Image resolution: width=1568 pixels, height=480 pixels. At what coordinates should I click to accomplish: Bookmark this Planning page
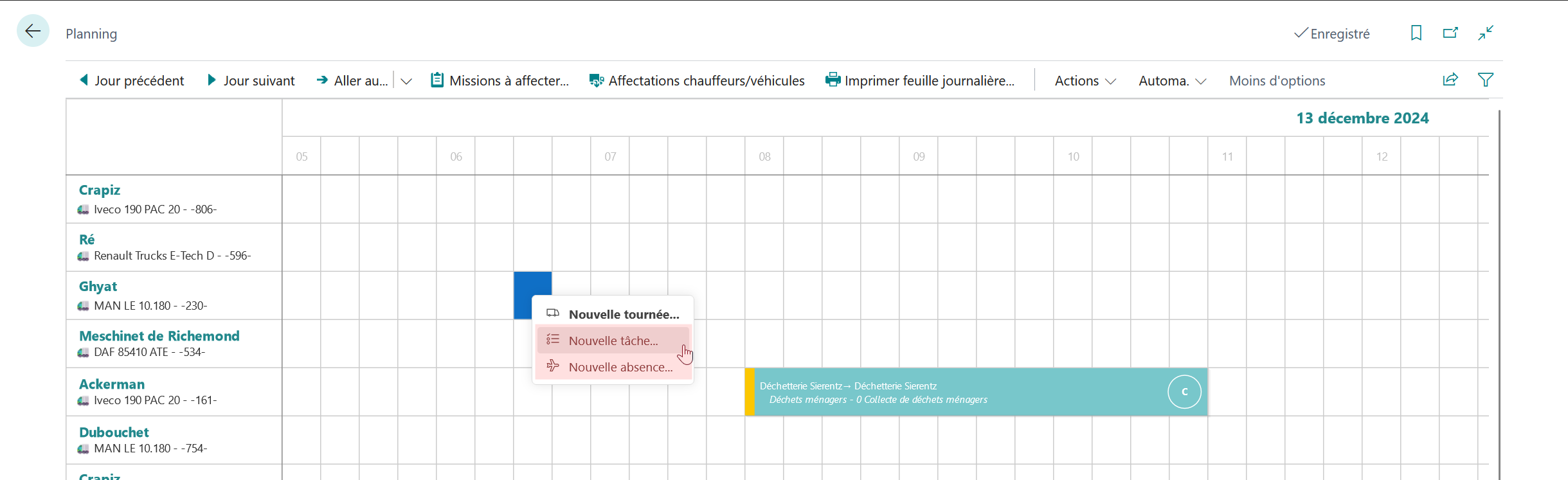pos(1416,33)
